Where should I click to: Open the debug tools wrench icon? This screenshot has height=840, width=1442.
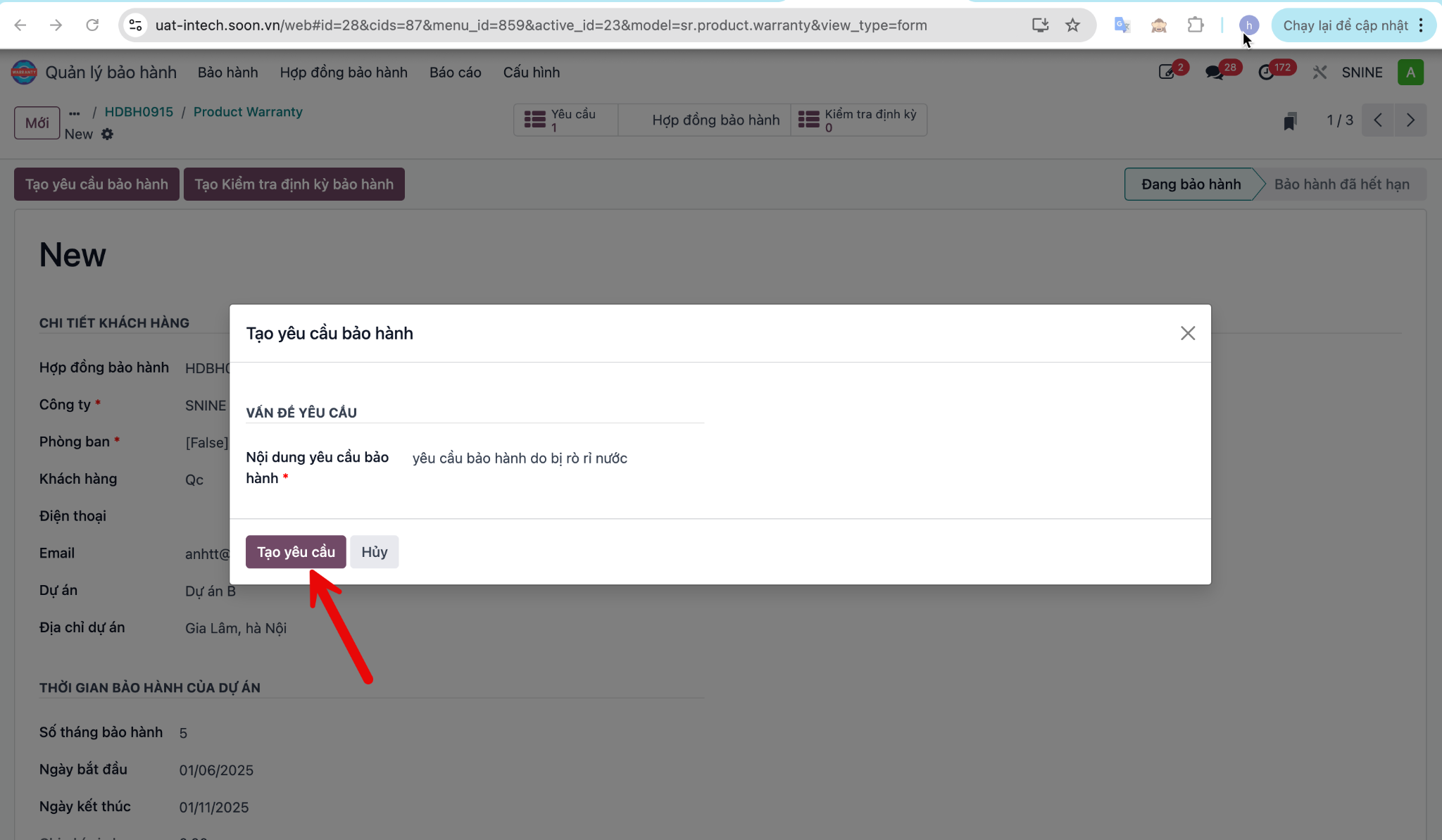coord(1319,73)
